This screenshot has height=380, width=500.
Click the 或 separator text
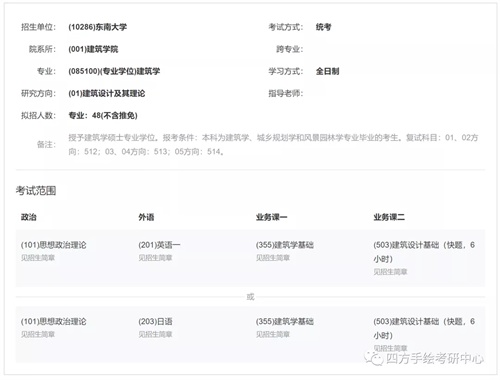[x=250, y=297]
